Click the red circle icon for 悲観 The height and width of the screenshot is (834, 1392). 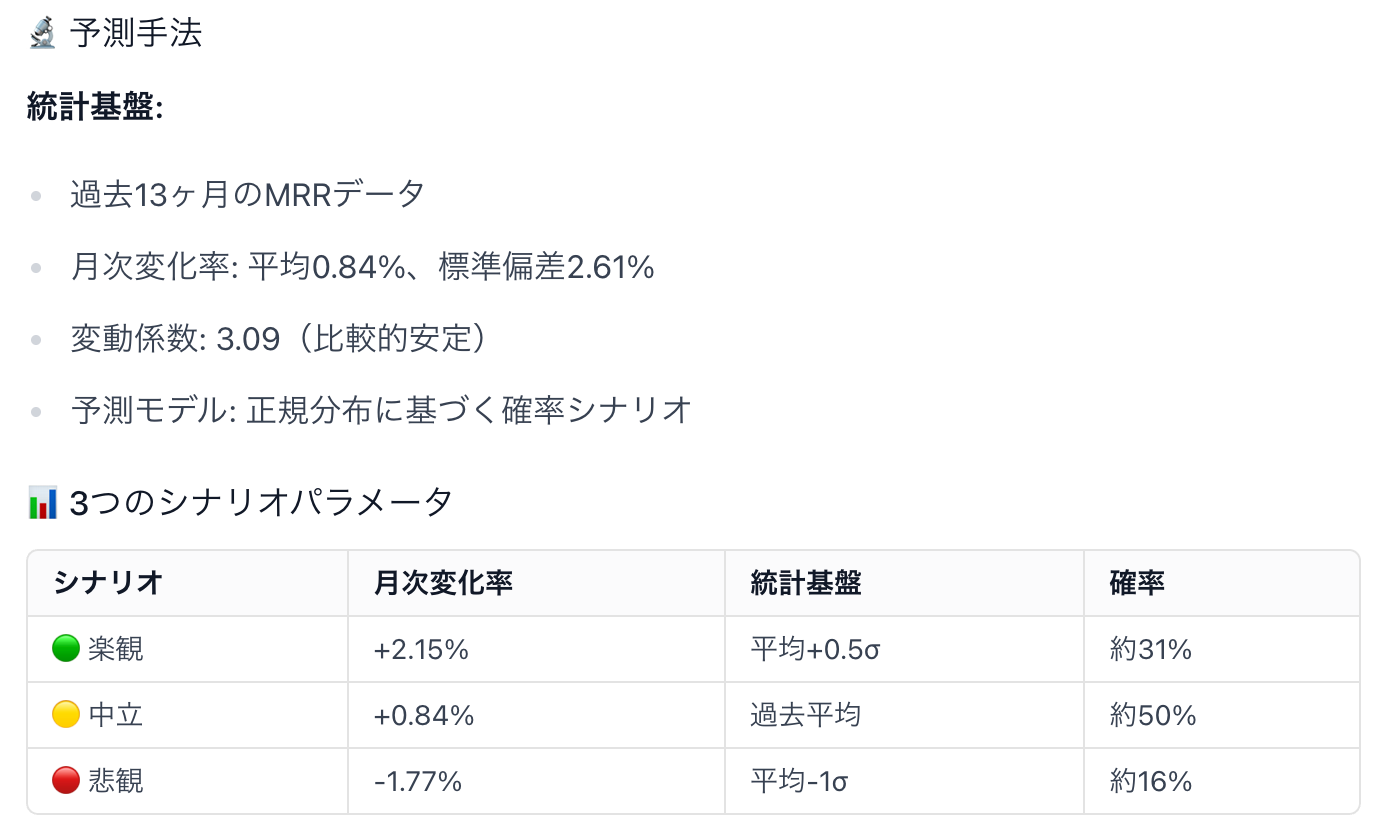tap(65, 780)
